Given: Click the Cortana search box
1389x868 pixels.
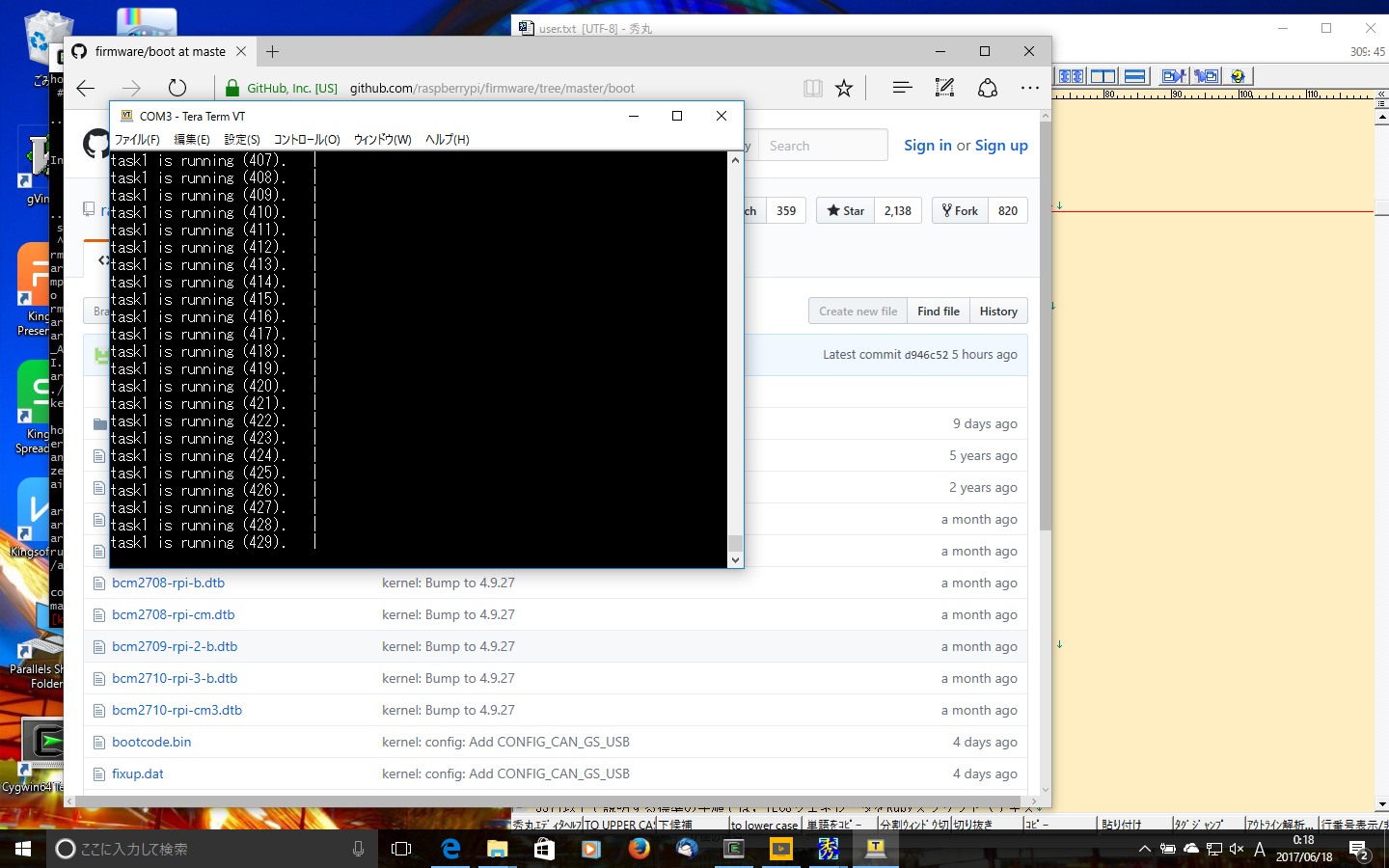Looking at the screenshot, I should [x=212, y=849].
